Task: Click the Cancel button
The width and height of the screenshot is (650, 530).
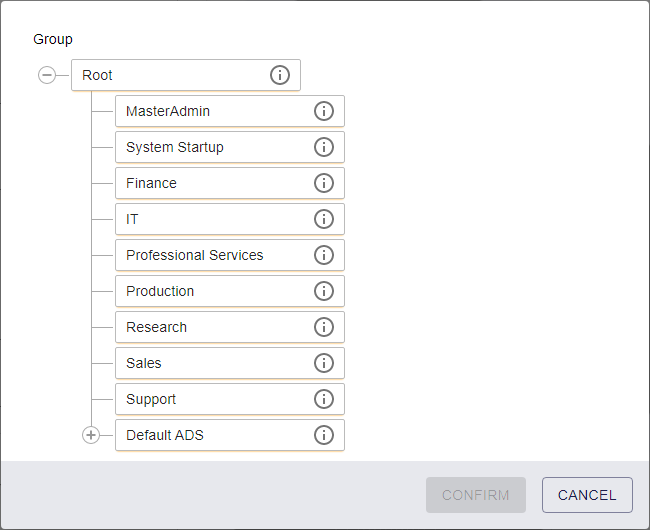Action: pos(587,495)
